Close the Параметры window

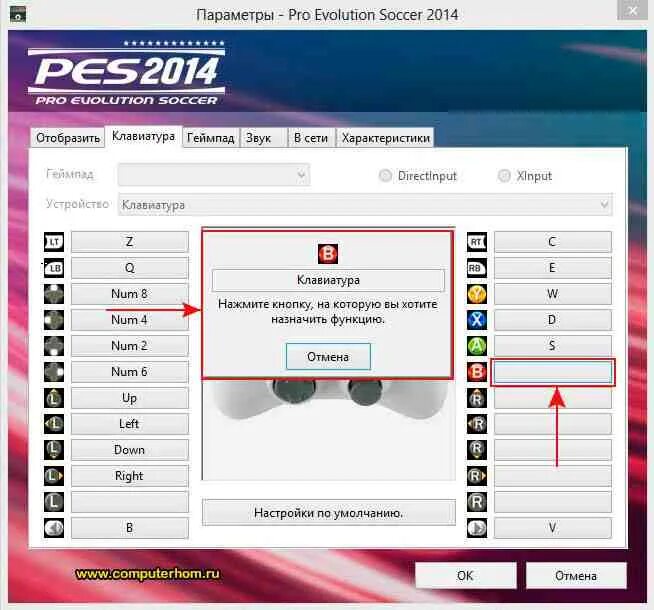click(x=632, y=10)
